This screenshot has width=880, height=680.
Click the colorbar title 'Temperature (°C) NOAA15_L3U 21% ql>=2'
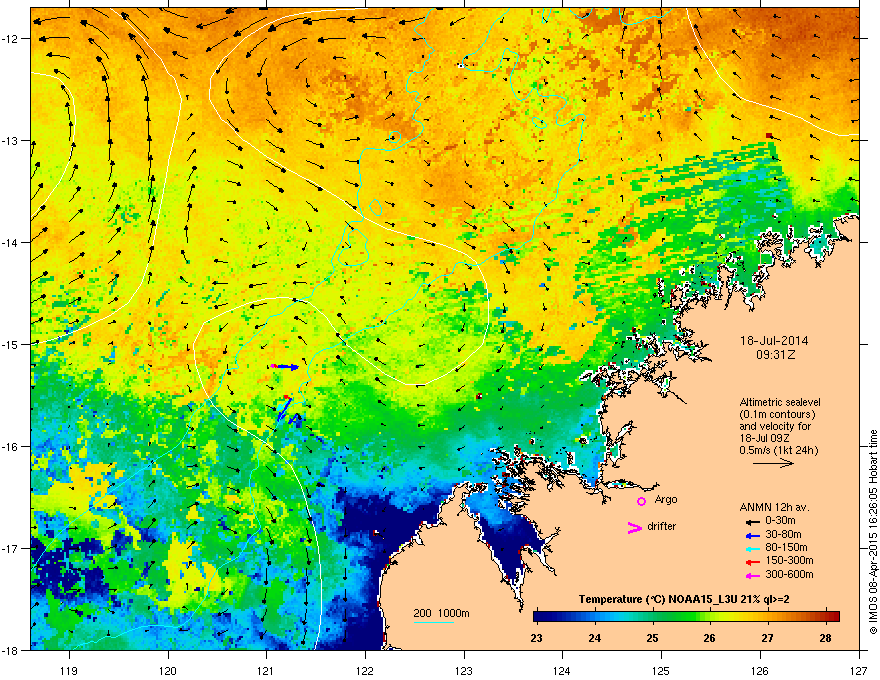click(684, 599)
